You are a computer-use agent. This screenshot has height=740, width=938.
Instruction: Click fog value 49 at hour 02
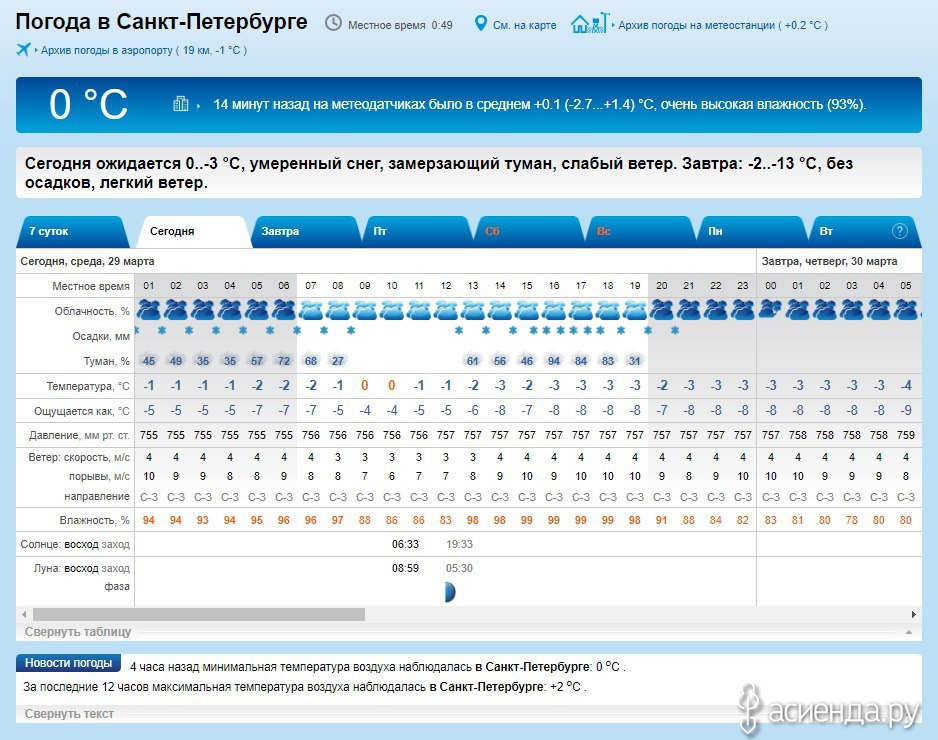pyautogui.click(x=176, y=361)
